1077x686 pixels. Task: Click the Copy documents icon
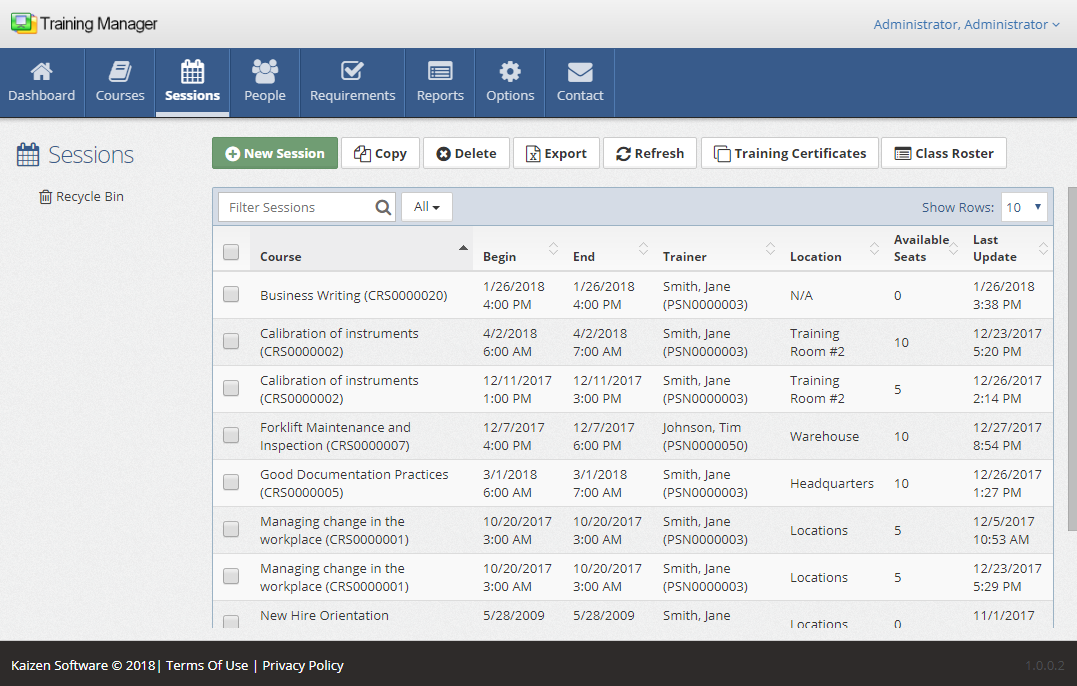tap(362, 154)
